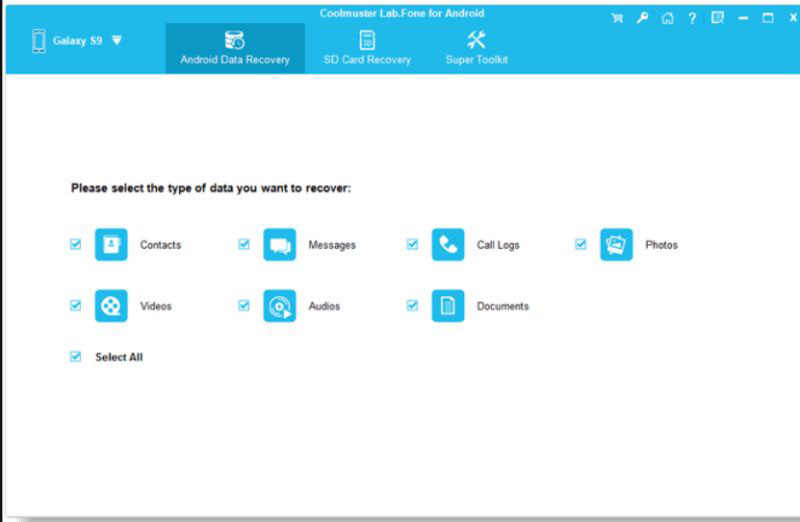Minimize the Coolmuster window
The image size is (800, 522).
[x=743, y=18]
